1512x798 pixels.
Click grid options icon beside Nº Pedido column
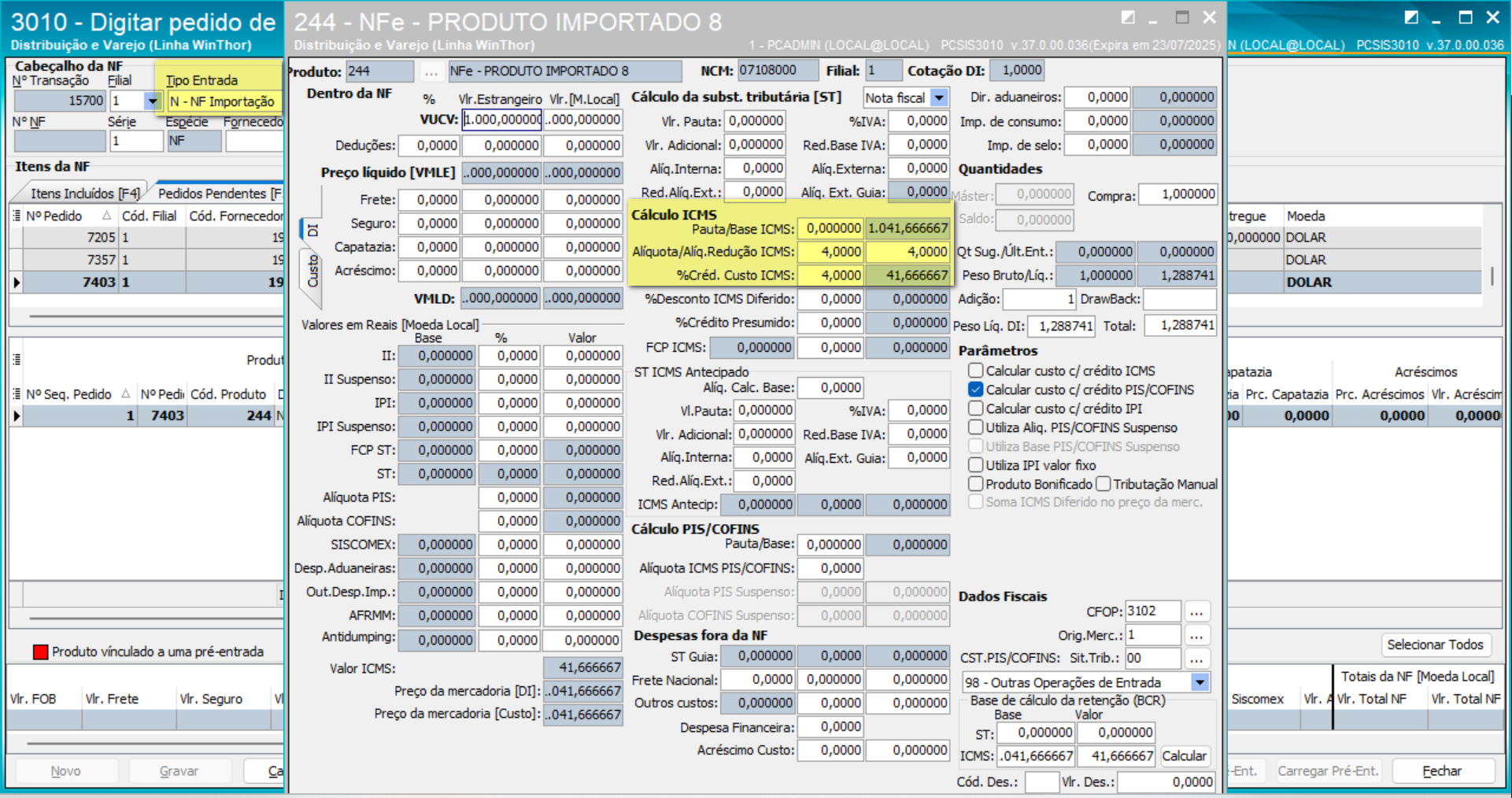point(16,216)
